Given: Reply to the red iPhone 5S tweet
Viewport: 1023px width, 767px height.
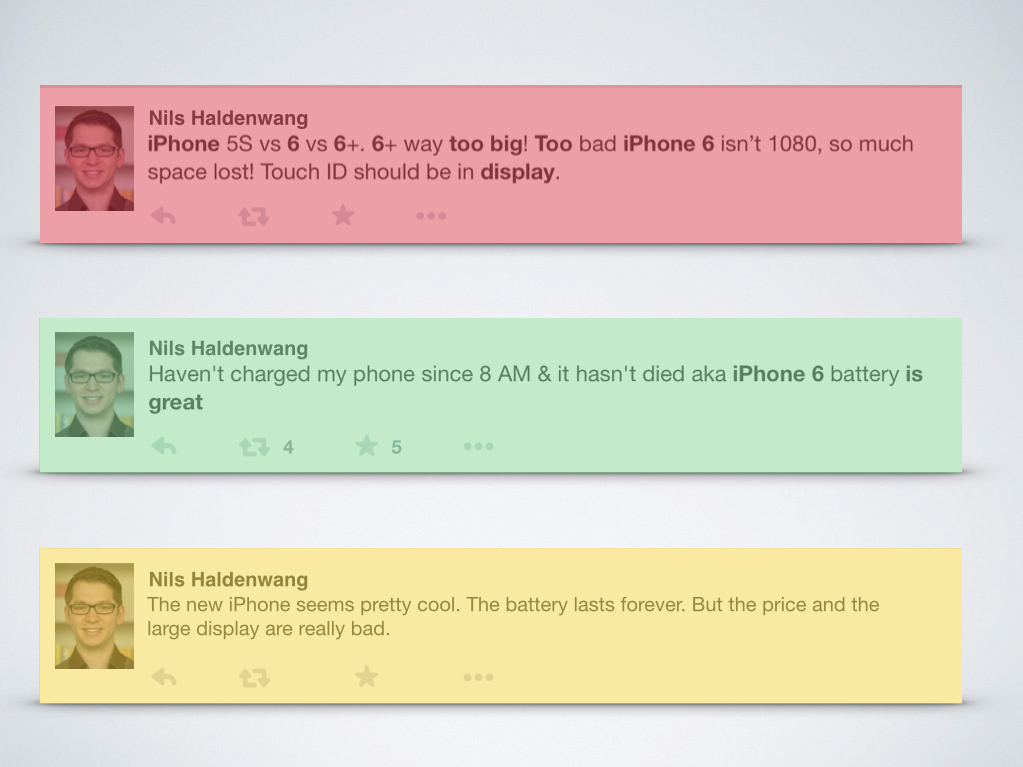Looking at the screenshot, I should click(x=163, y=216).
